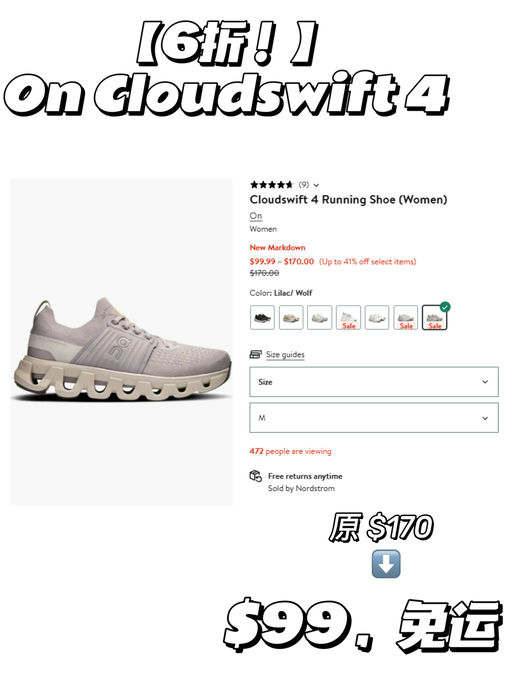The image size is (512, 683).
Task: Click the green checkmark on selected swatch
Action: pos(444,307)
